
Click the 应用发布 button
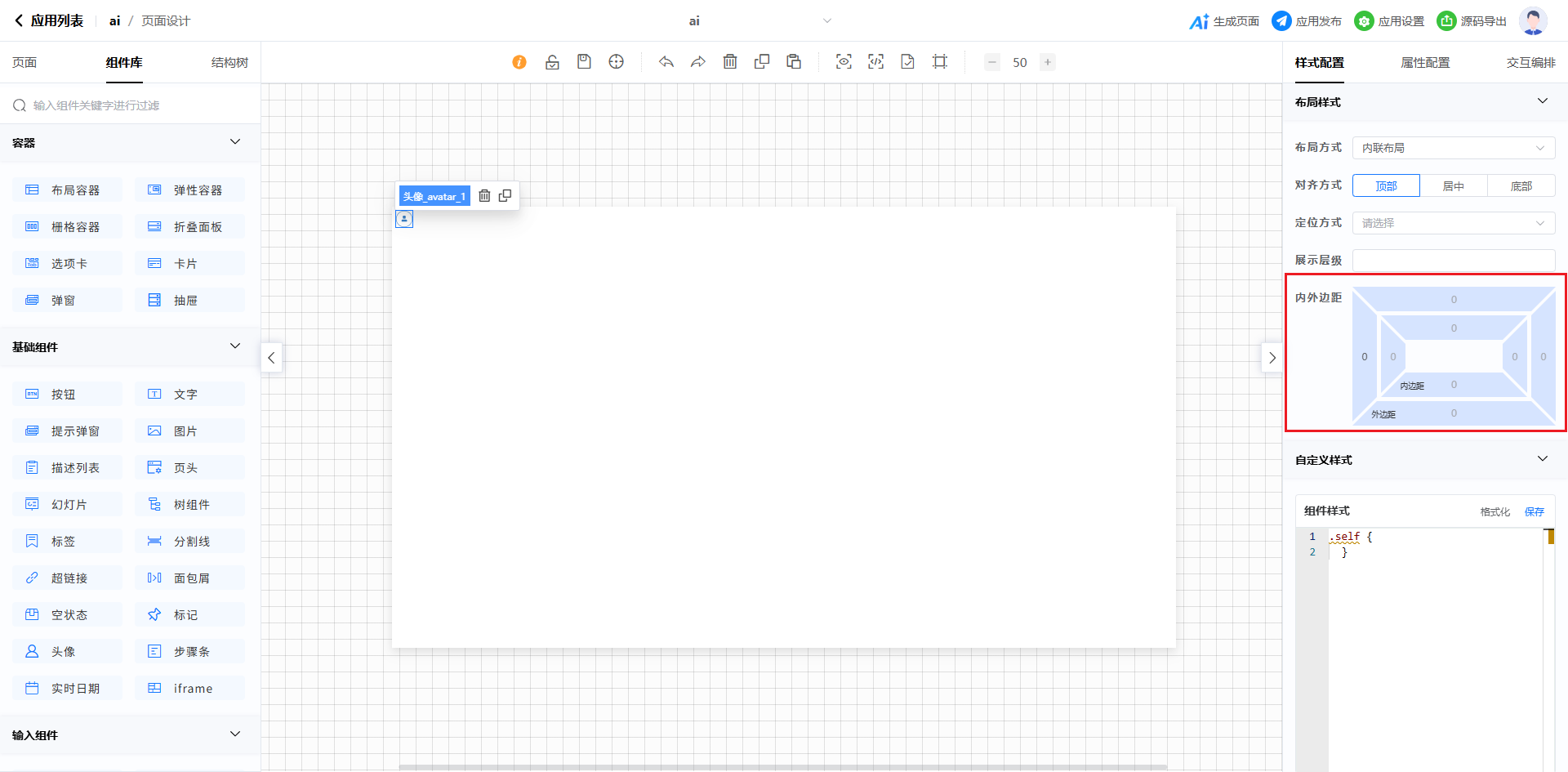[x=1307, y=21]
